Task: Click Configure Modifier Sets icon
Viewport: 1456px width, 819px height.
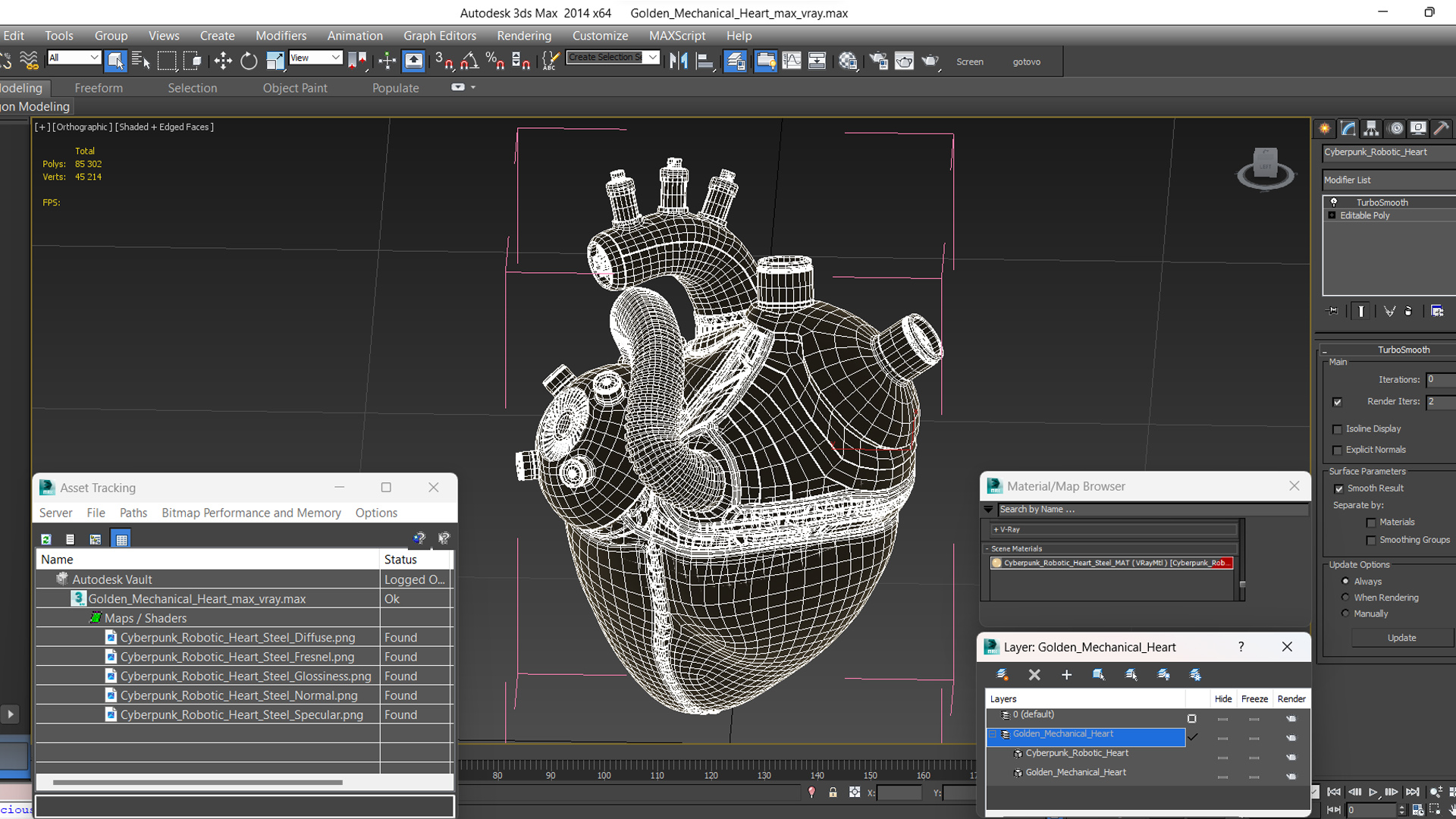Action: (1437, 311)
